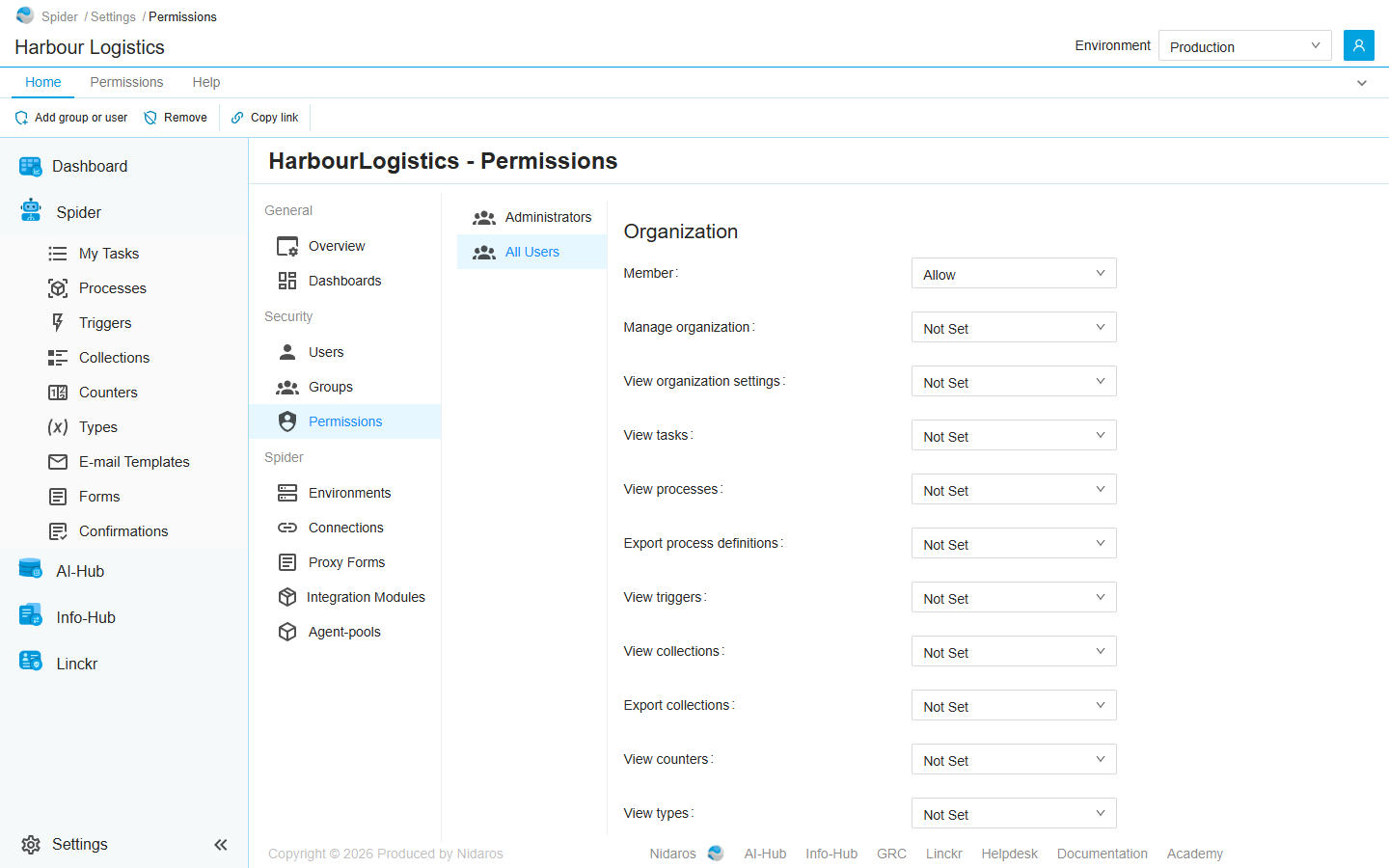Image resolution: width=1389 pixels, height=868 pixels.
Task: Open the View processes dropdown
Action: pyautogui.click(x=1014, y=489)
